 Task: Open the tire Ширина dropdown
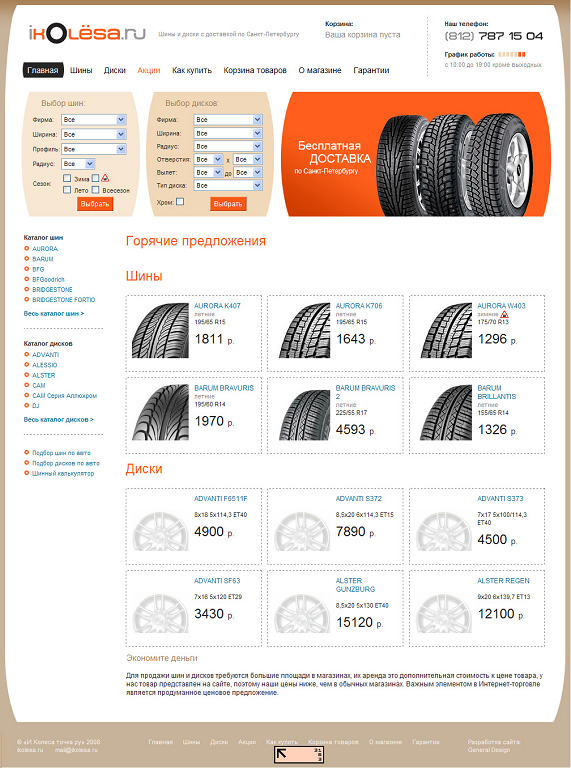[x=94, y=134]
